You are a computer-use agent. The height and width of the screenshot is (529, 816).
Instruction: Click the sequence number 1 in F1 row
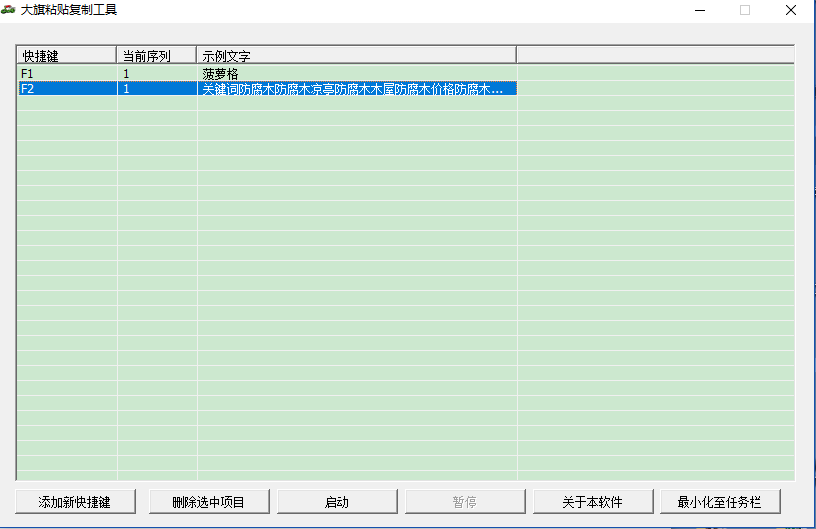(127, 74)
